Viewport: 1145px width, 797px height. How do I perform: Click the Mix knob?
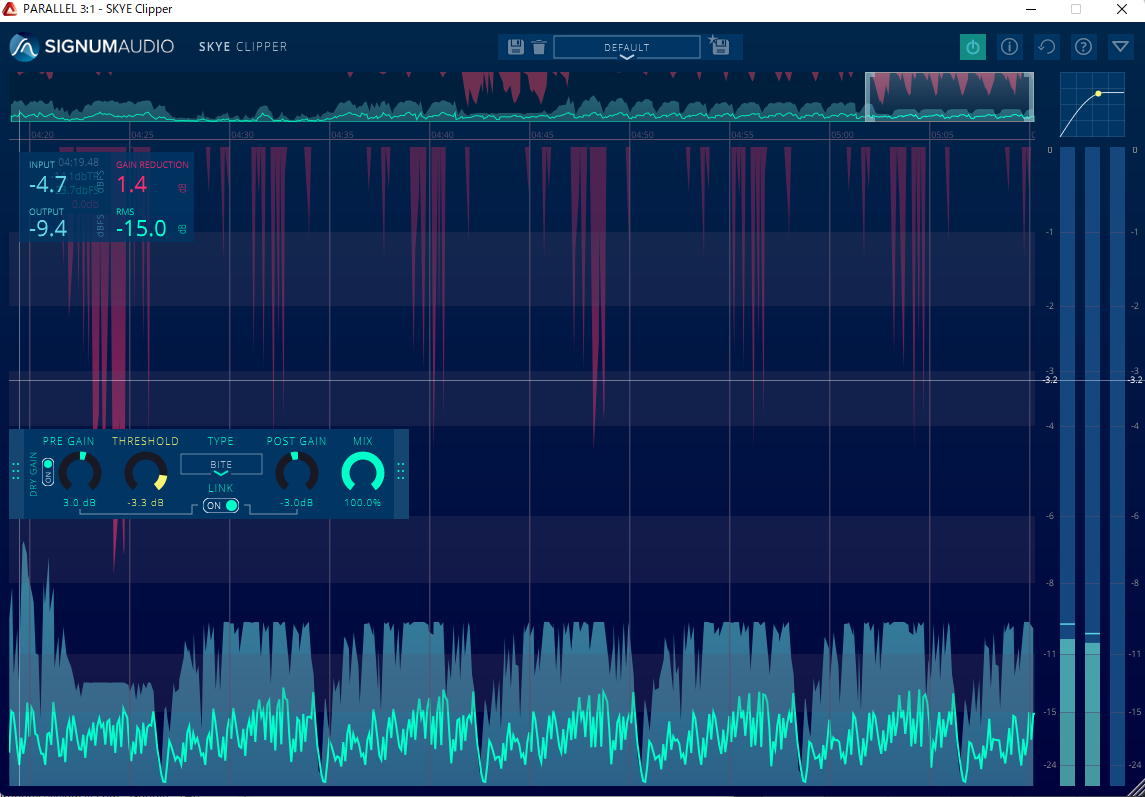coord(363,472)
